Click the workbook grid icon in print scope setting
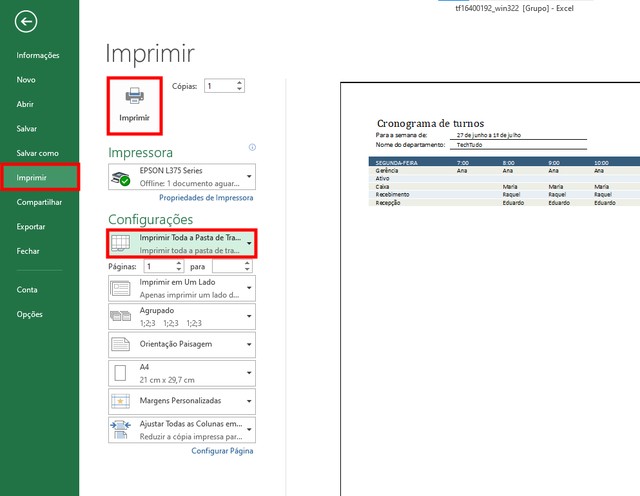Viewport: 640px width, 496px height. click(x=120, y=243)
